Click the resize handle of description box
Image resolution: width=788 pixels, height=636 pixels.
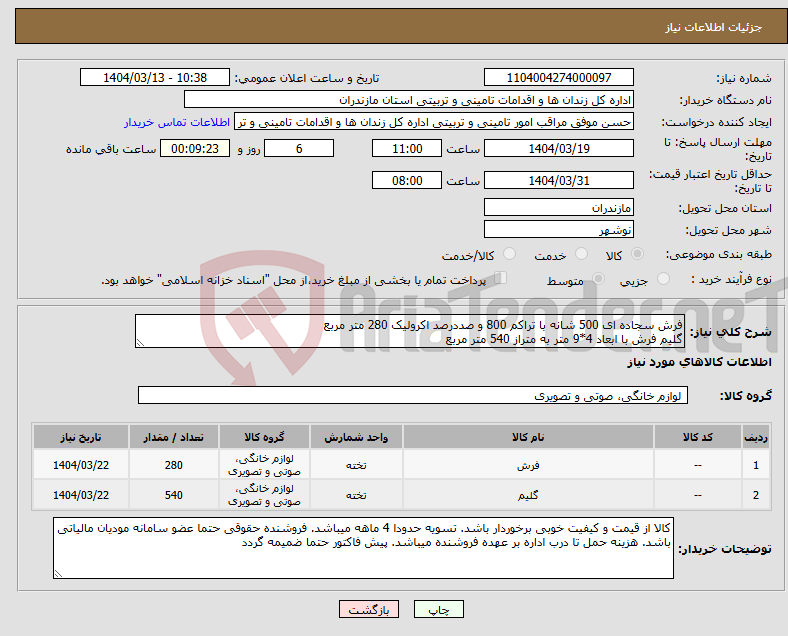click(x=140, y=343)
